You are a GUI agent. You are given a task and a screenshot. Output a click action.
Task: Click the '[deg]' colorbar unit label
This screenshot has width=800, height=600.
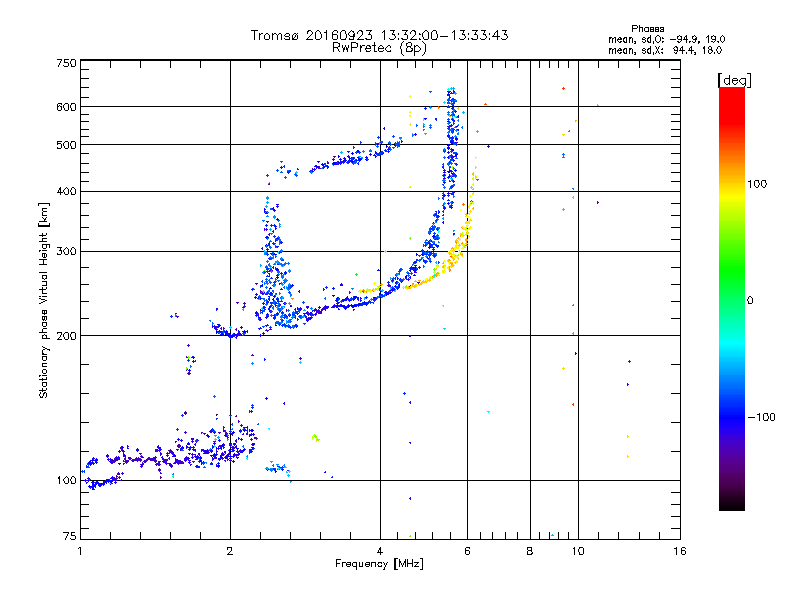(734, 80)
